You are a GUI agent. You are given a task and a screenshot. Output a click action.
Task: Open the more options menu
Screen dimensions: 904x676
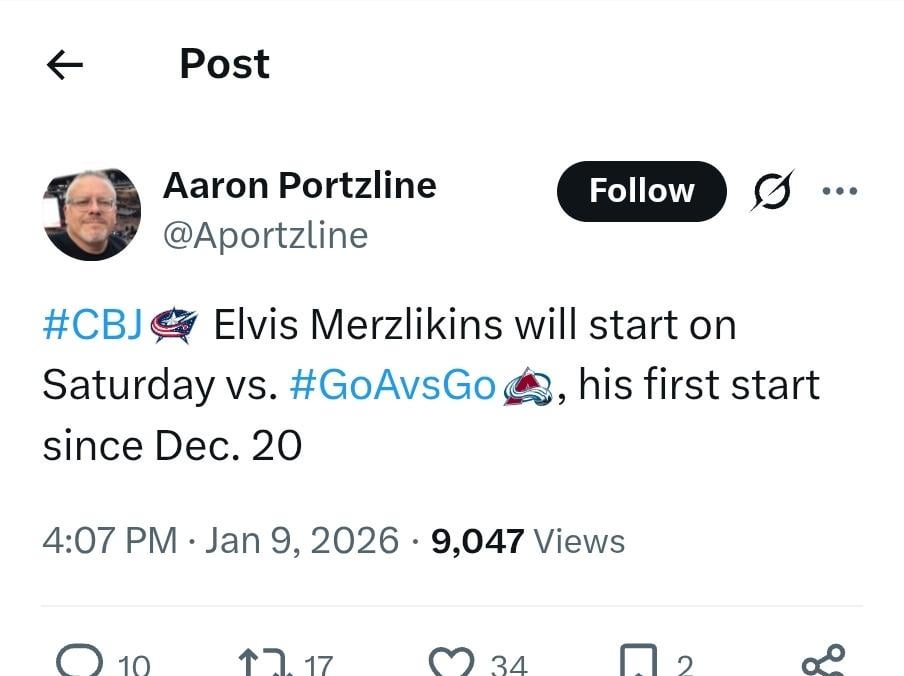840,190
